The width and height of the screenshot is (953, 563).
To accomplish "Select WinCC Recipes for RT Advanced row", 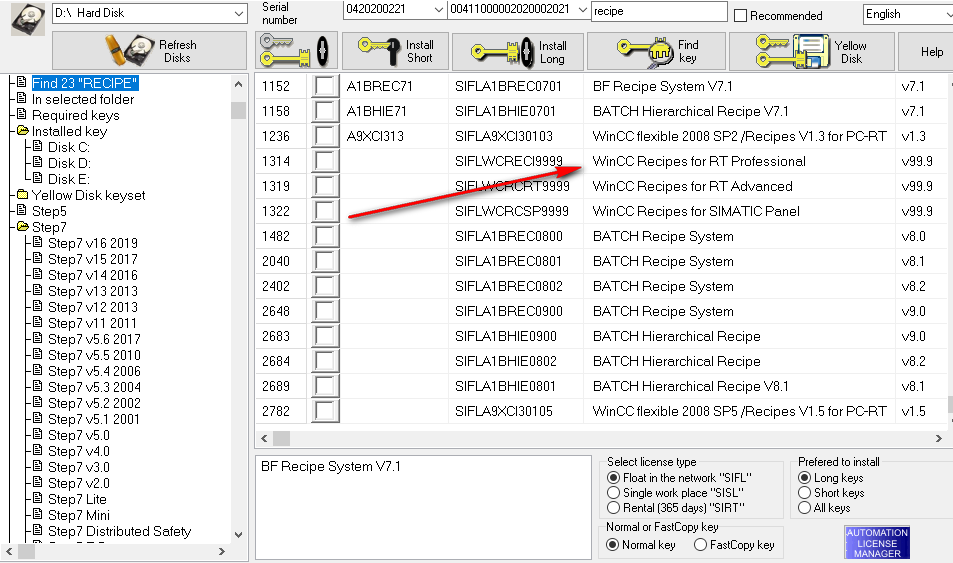I will tap(692, 186).
